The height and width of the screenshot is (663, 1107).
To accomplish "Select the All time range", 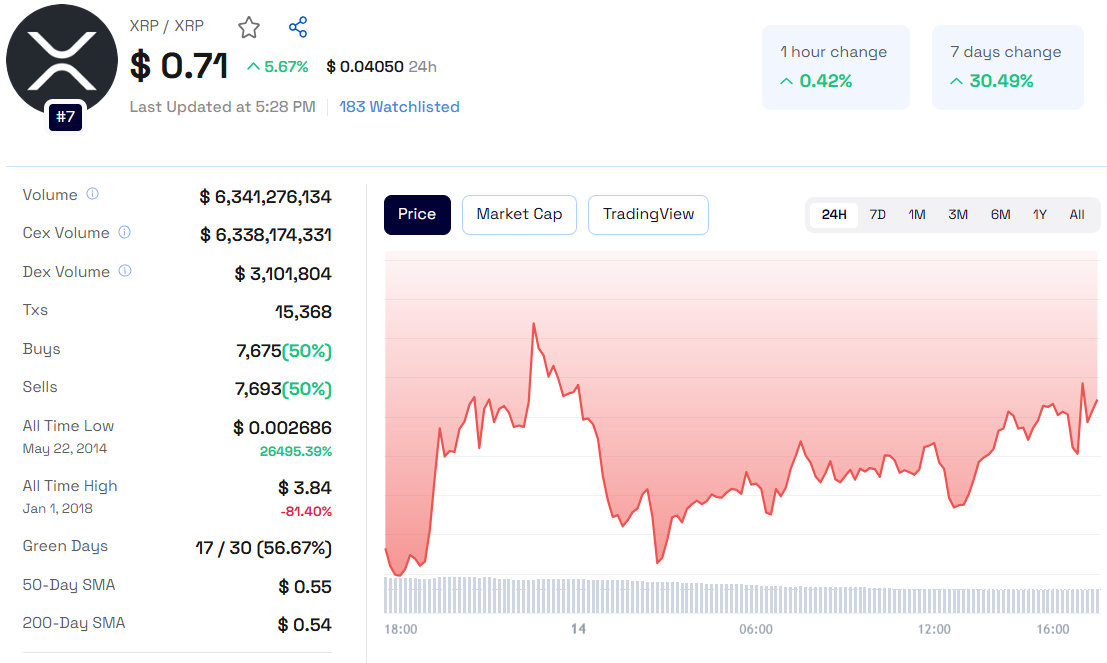I will 1077,215.
